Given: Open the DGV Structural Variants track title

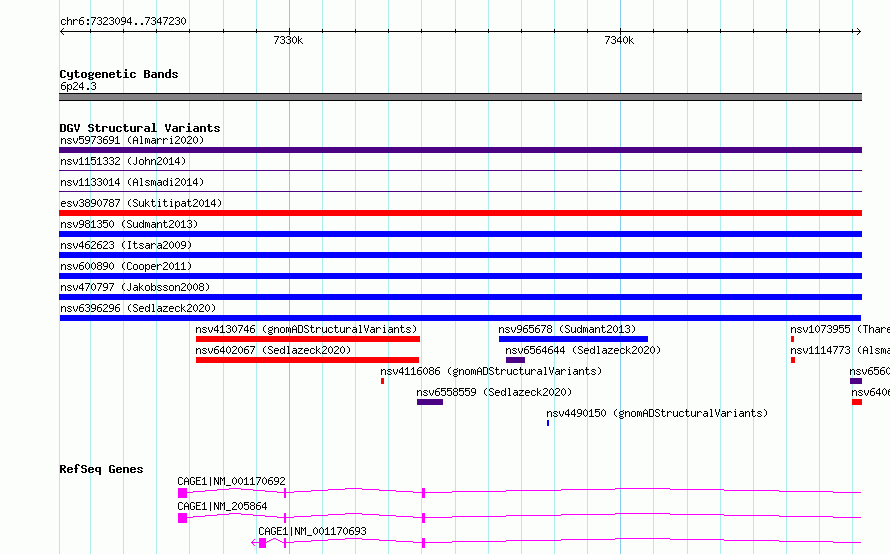Looking at the screenshot, I should (x=140, y=128).
